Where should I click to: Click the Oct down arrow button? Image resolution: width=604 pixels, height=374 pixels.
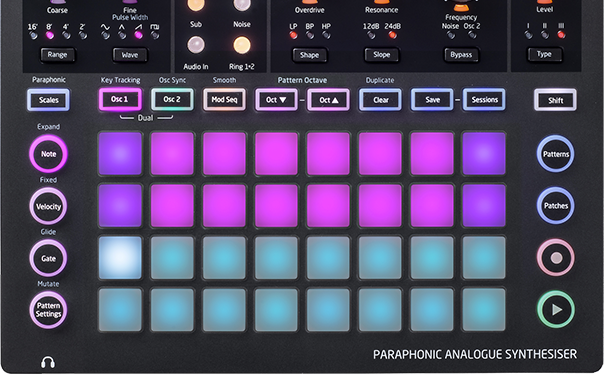coord(276,100)
